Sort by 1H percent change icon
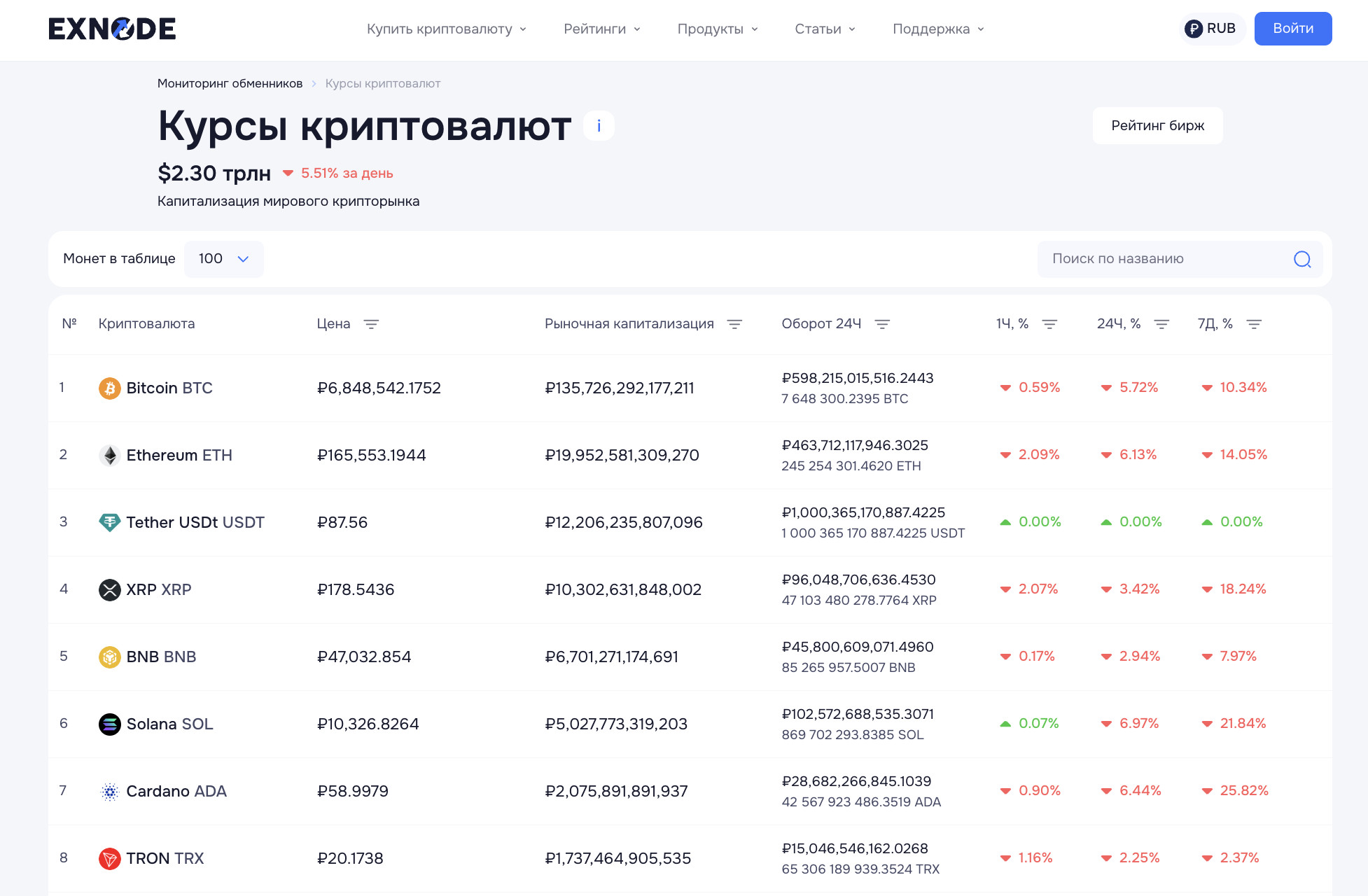This screenshot has height=896, width=1368. pos(1049,324)
